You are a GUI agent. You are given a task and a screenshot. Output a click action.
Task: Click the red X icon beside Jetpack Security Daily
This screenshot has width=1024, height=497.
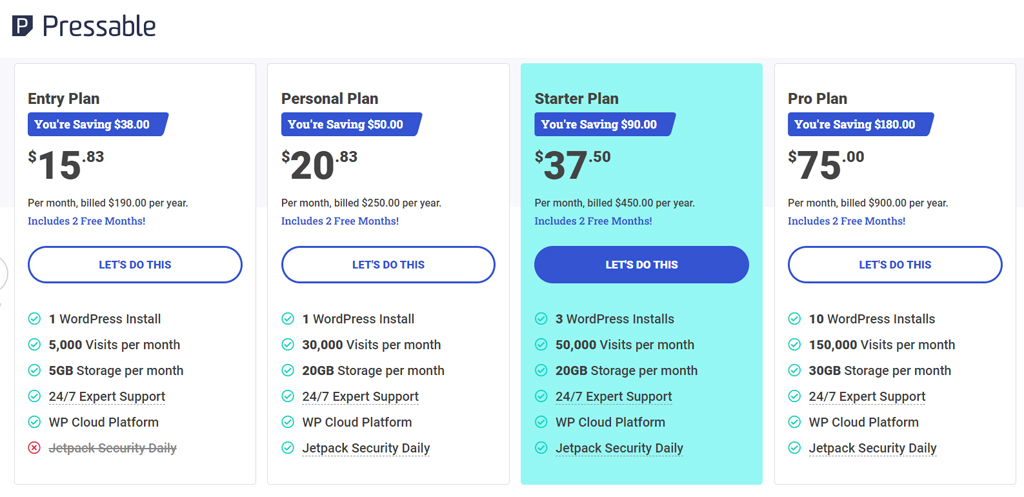[x=35, y=448]
